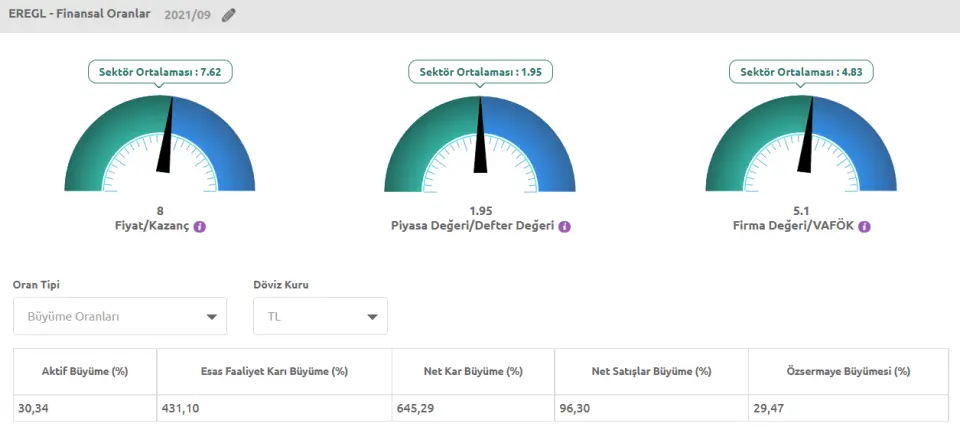Click the pencil edit icon beside 2021/09
Viewport: 960px width, 430px height.
[x=229, y=15]
